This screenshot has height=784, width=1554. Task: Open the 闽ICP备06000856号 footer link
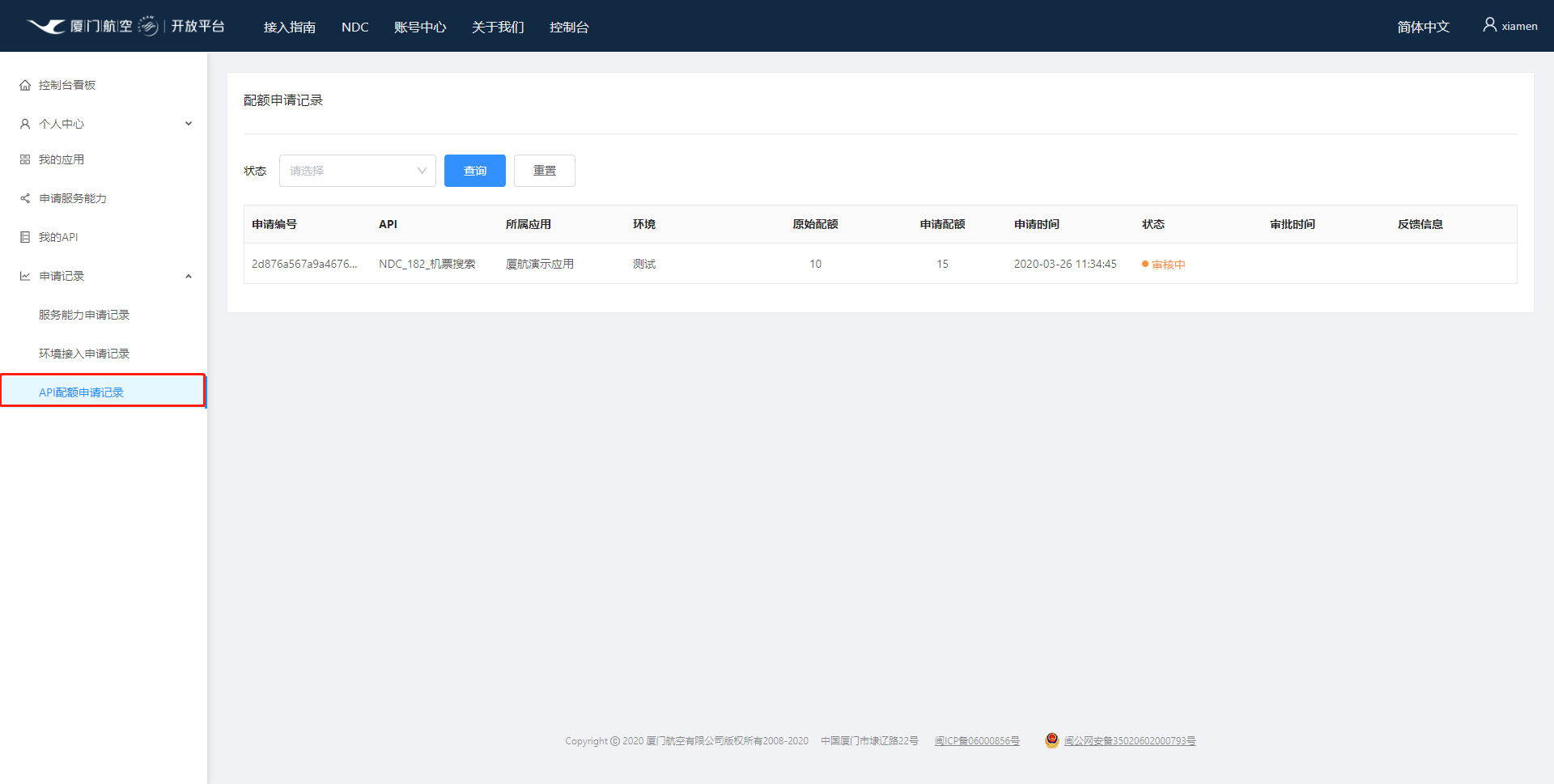977,741
